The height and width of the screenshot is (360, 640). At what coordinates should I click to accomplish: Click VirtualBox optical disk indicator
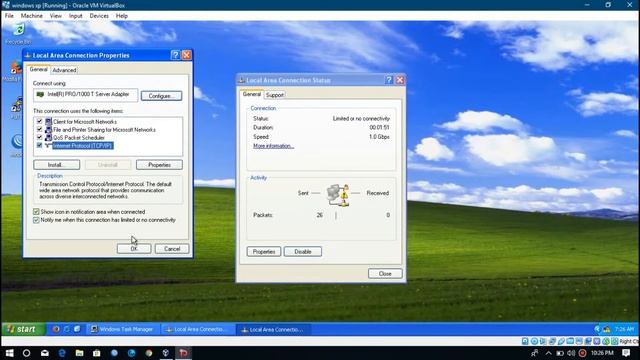(x=534, y=341)
